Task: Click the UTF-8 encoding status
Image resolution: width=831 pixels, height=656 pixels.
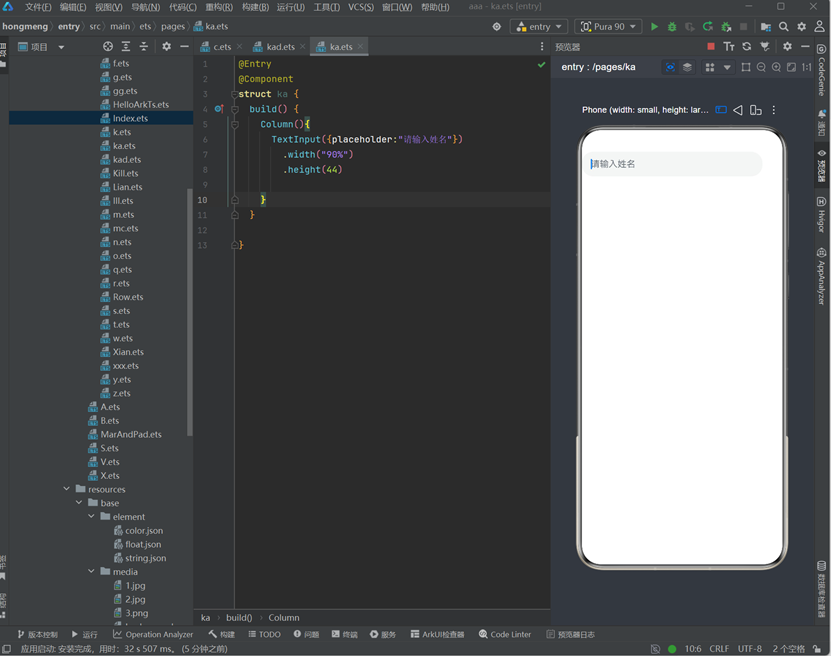Action: [749, 649]
